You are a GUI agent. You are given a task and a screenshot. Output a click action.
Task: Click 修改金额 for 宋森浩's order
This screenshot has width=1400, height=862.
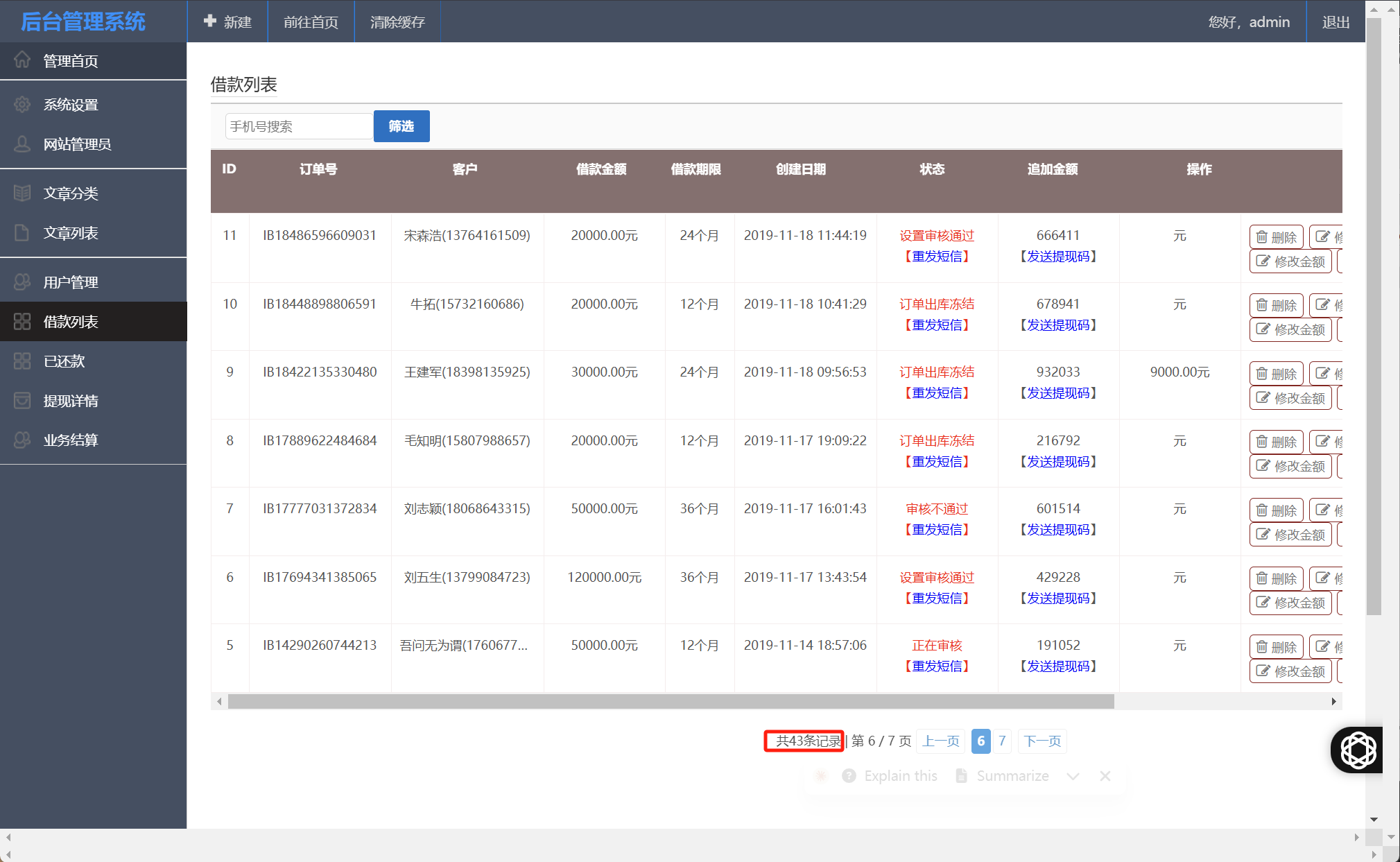point(1290,261)
